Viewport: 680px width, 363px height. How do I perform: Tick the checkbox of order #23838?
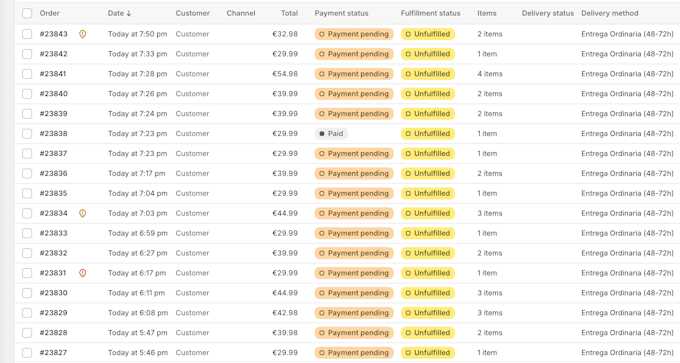pos(27,134)
